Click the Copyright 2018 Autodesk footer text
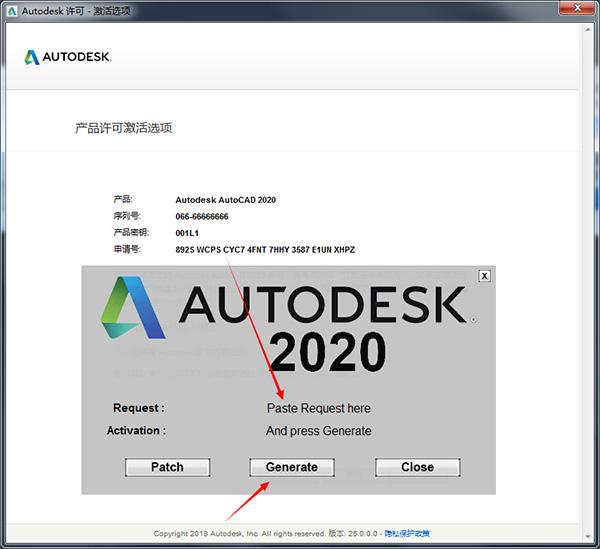600x549 pixels. (x=239, y=533)
